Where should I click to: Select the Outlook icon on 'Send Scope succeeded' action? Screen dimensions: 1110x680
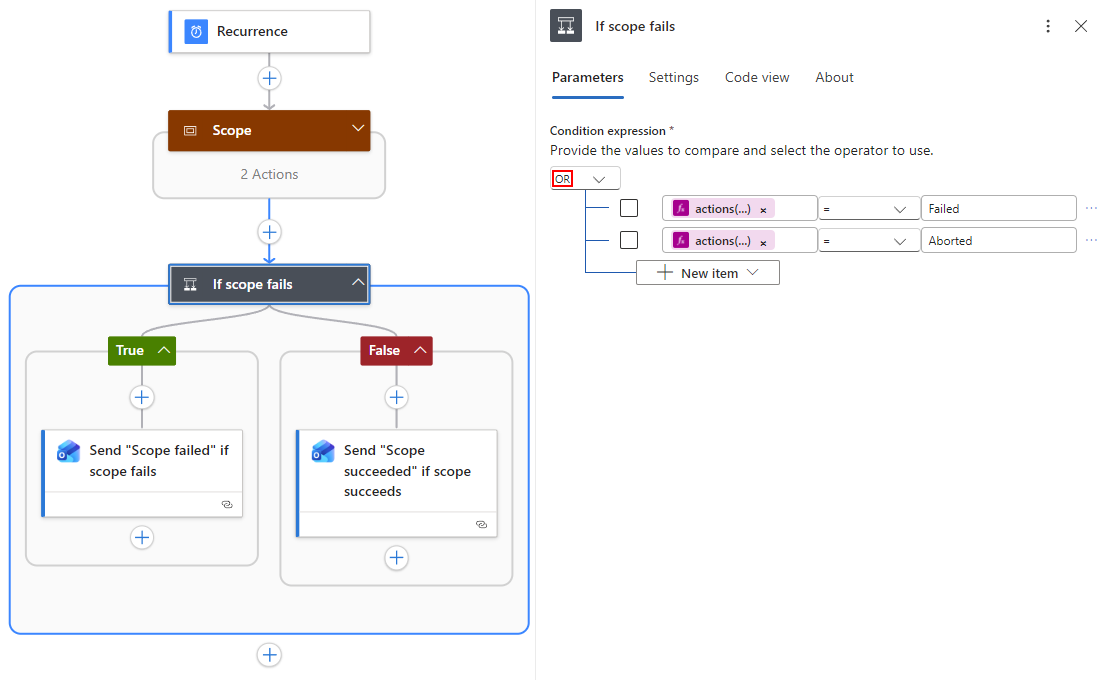point(322,450)
